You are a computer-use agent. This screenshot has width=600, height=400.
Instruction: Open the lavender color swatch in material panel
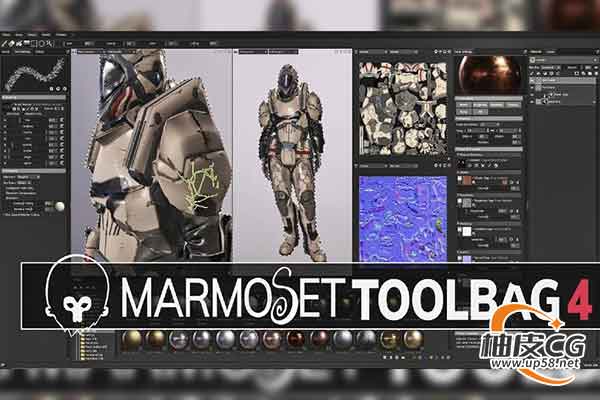pyautogui.click(x=467, y=259)
